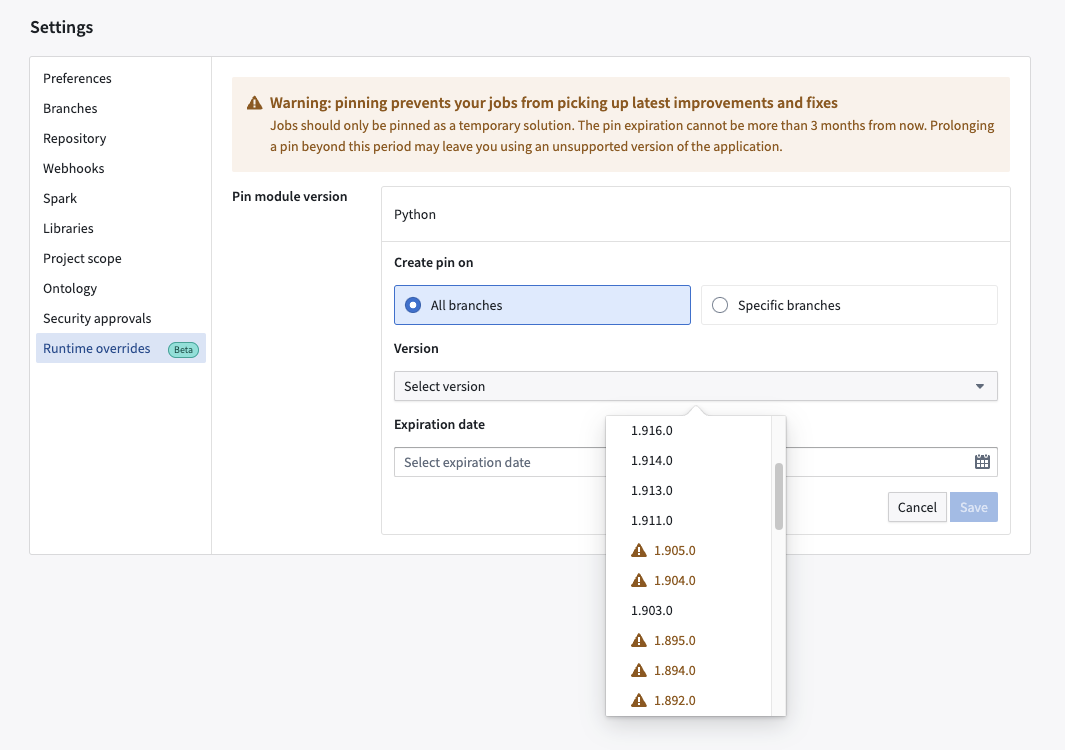Select the Specific branches radio option

(849, 305)
